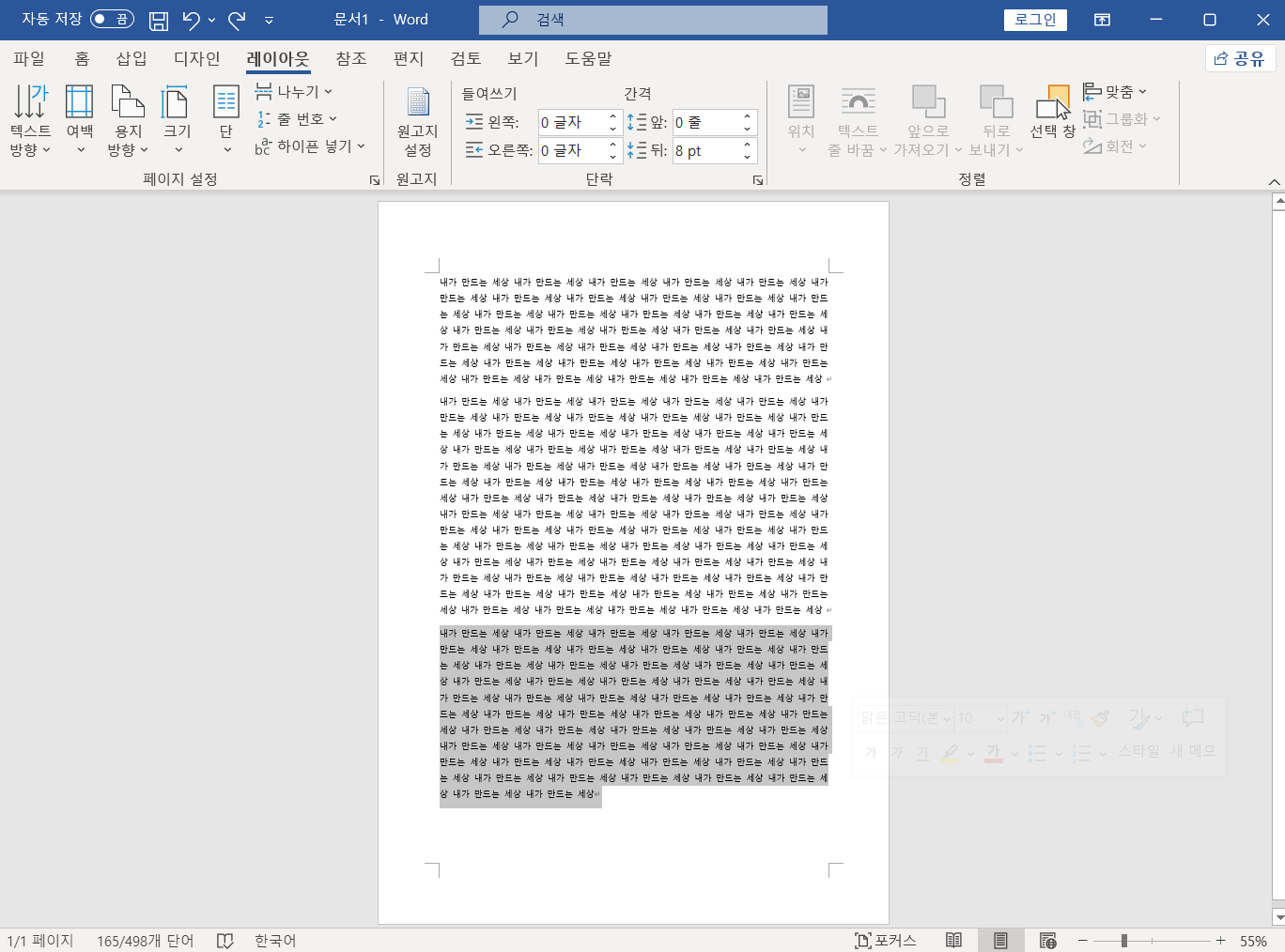Open the Quick Access Toolbar customize dropdown
The height and width of the screenshot is (952, 1285).
[269, 20]
